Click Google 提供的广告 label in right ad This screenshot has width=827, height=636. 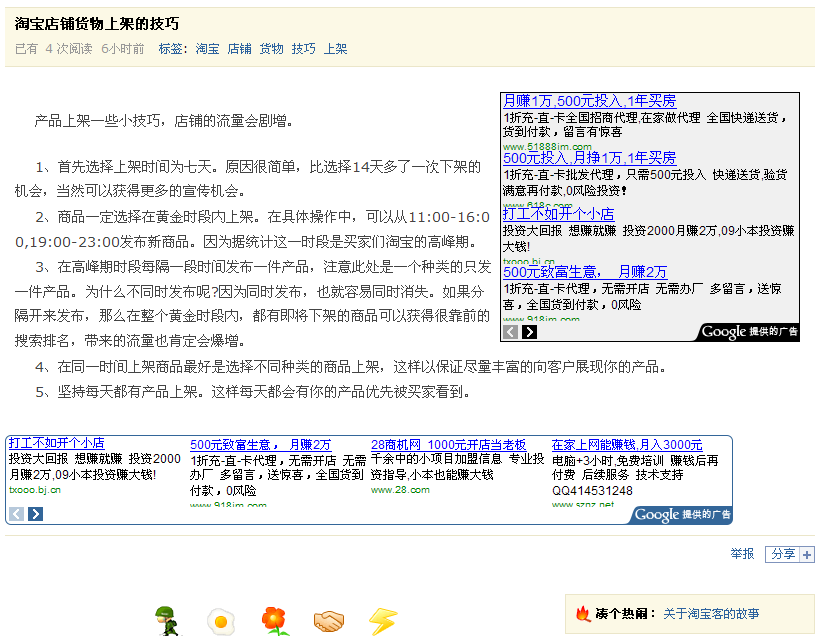[x=749, y=332]
